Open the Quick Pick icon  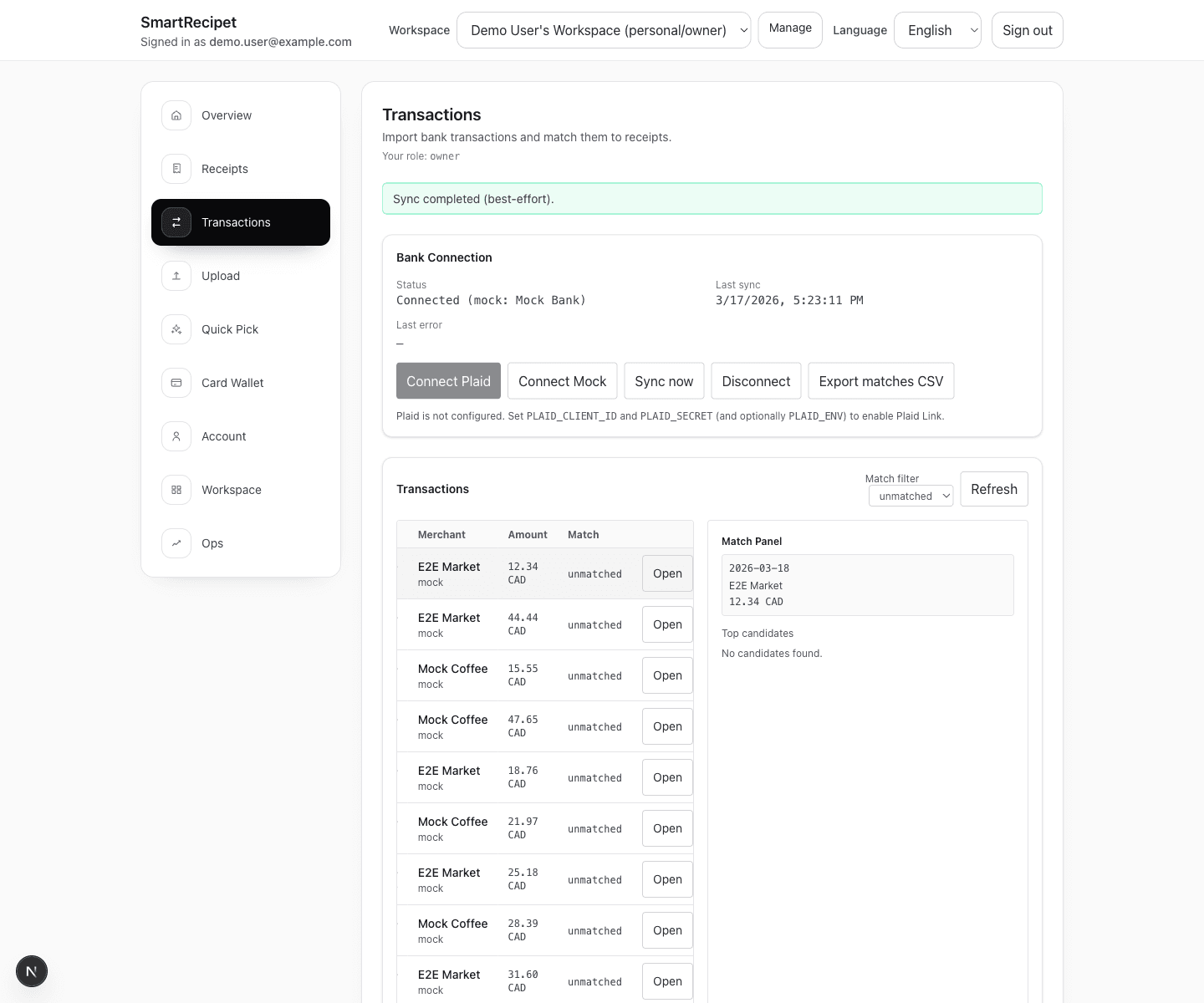[176, 329]
